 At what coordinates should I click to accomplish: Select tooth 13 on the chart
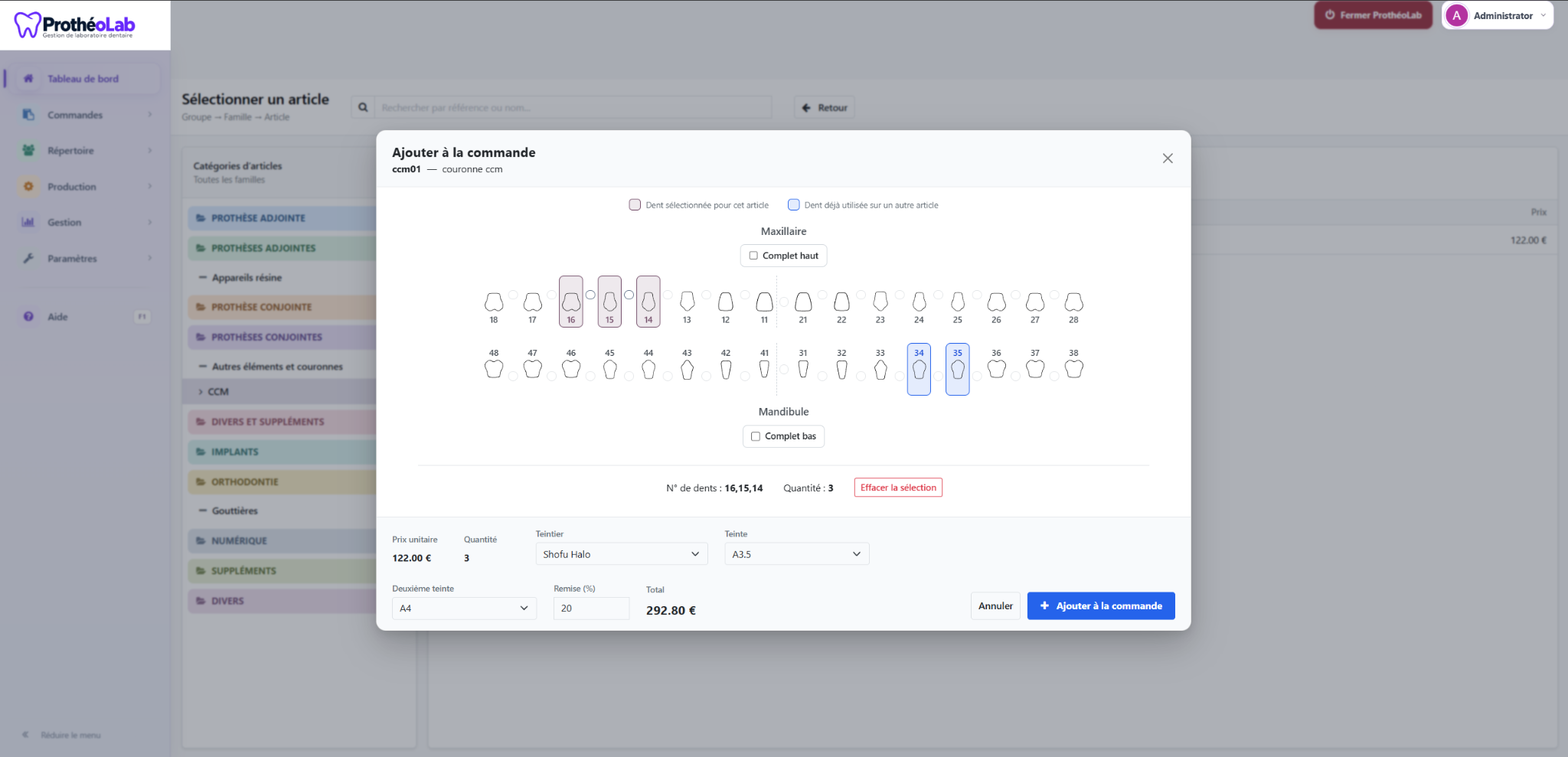tap(687, 302)
